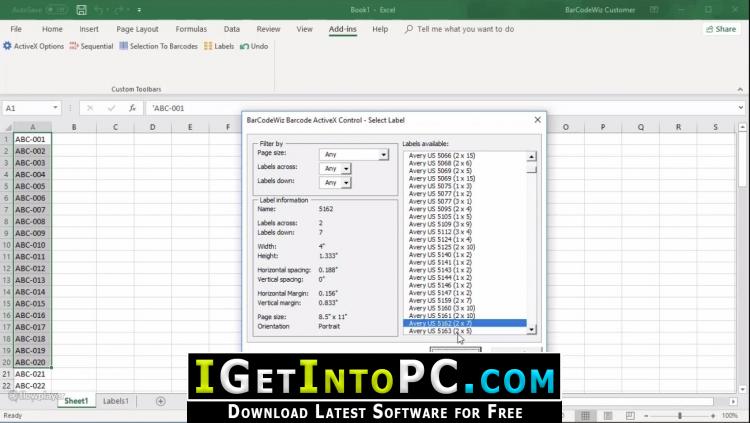Select Avery US 5163 (2 x 5) label
Image resolution: width=750 pixels, height=423 pixels.
[x=440, y=331]
